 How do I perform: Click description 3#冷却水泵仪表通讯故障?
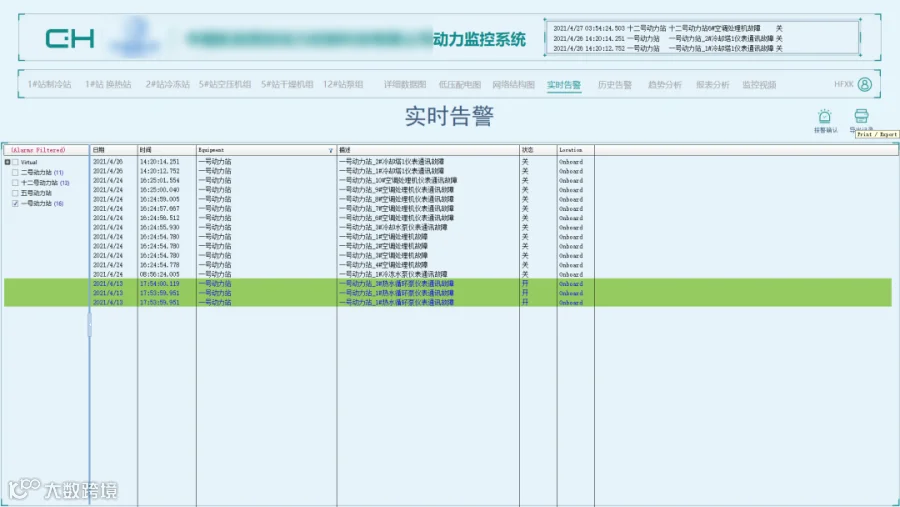pyautogui.click(x=393, y=227)
